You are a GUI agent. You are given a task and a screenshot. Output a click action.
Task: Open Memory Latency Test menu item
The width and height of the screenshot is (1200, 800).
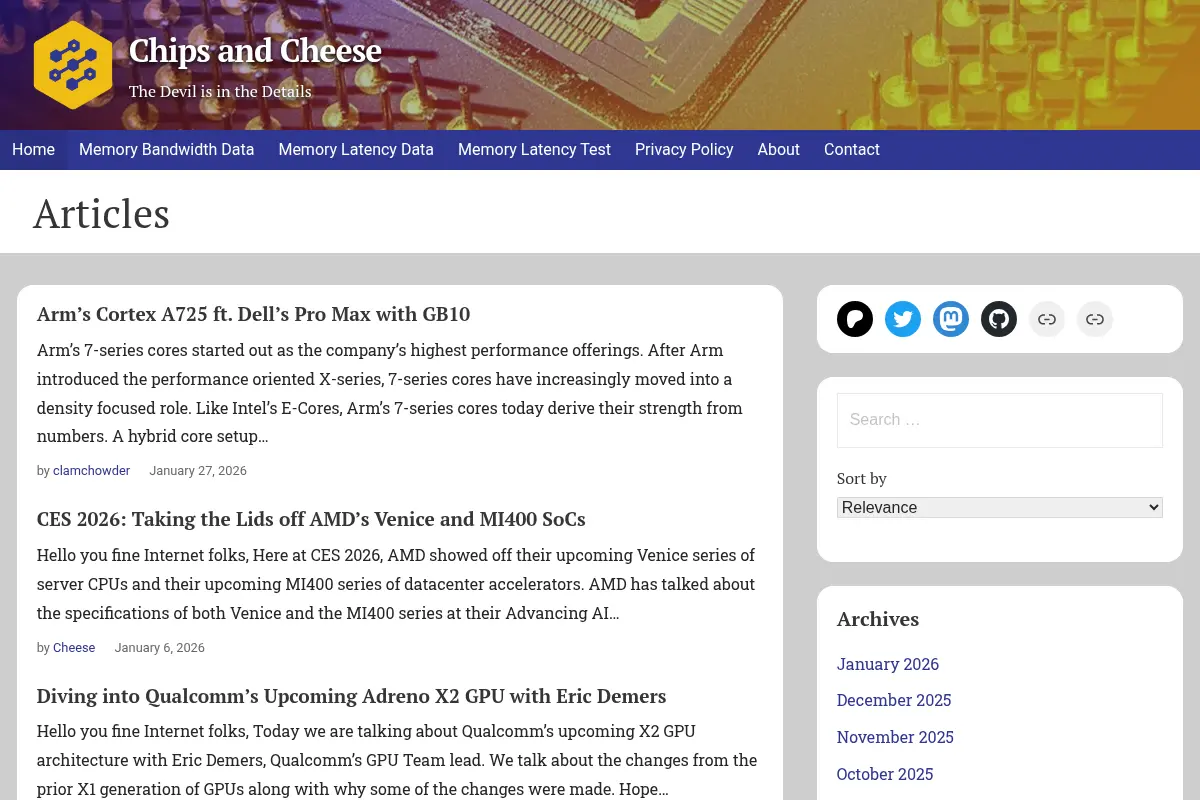534,150
